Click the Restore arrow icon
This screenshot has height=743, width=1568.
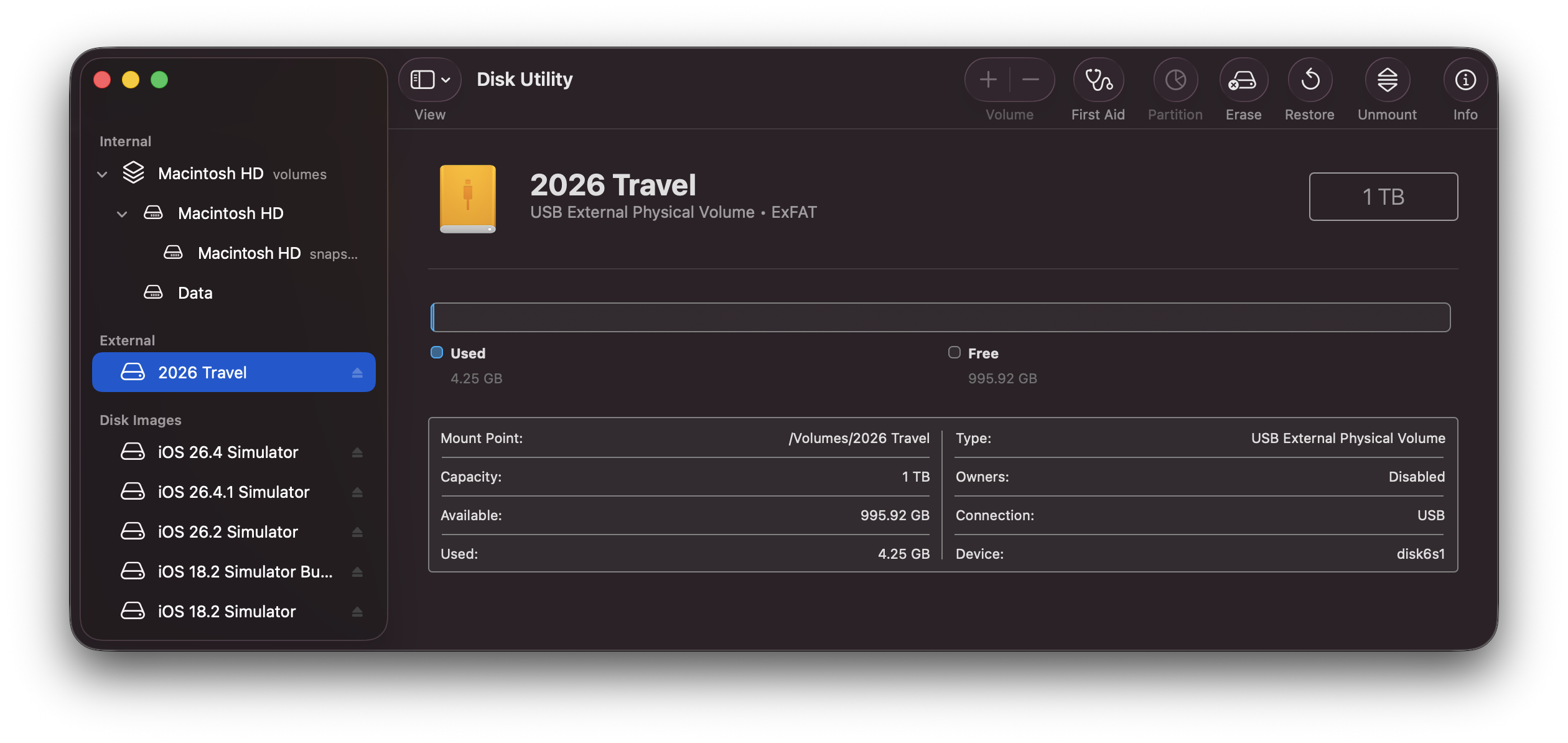click(1310, 80)
